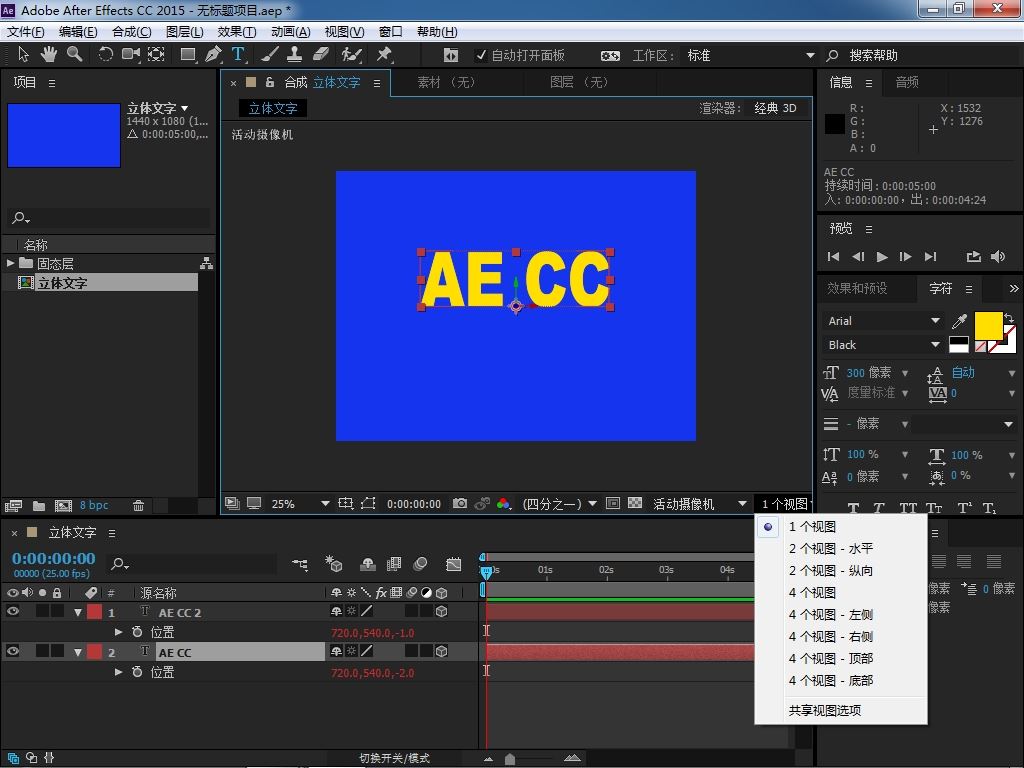Select the Clone Stamp tool
Viewport: 1024px width, 768px height.
(x=295, y=55)
